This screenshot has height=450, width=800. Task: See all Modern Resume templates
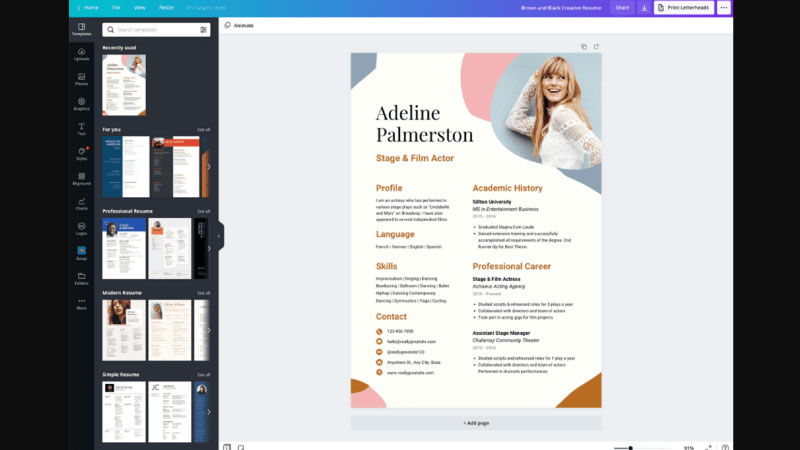tap(203, 293)
